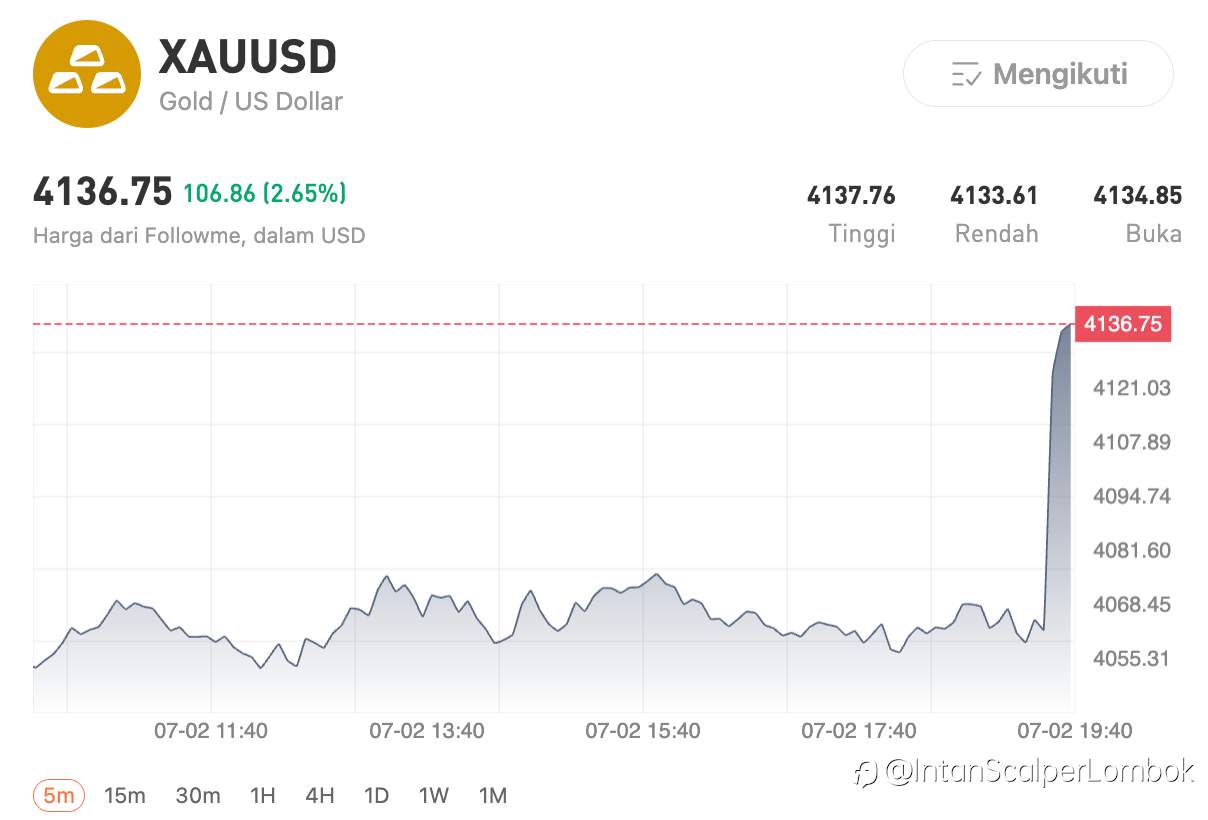Viewport: 1208px width, 820px height.
Task: Click the Gold / US Dollar subtitle
Action: [251, 101]
